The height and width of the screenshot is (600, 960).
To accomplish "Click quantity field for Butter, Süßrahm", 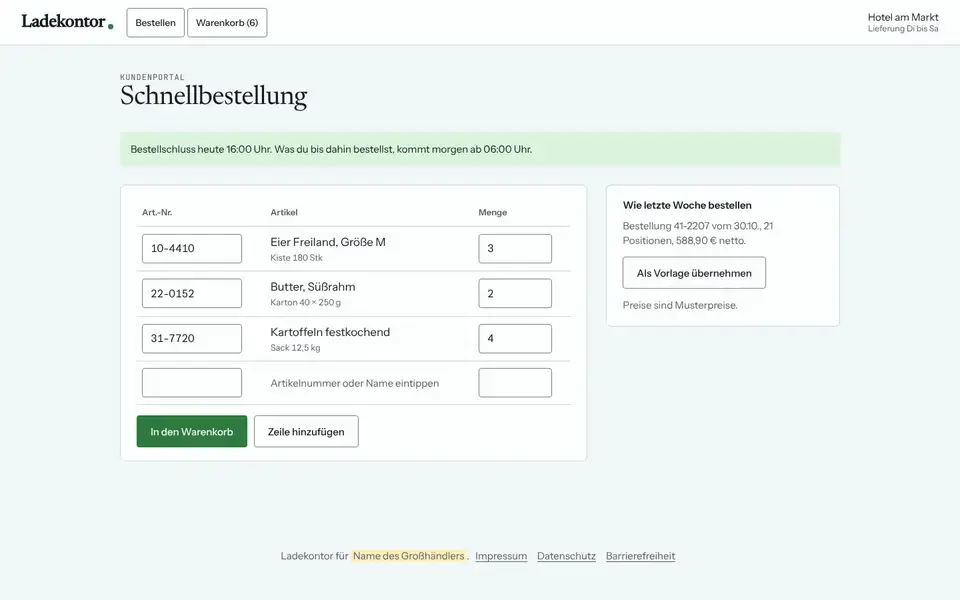I will (515, 293).
